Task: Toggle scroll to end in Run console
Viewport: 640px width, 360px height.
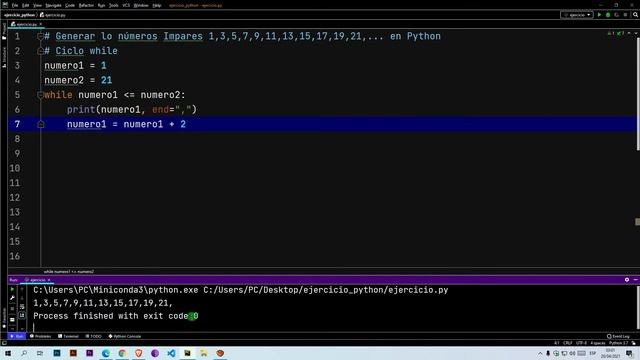Action: point(22,316)
